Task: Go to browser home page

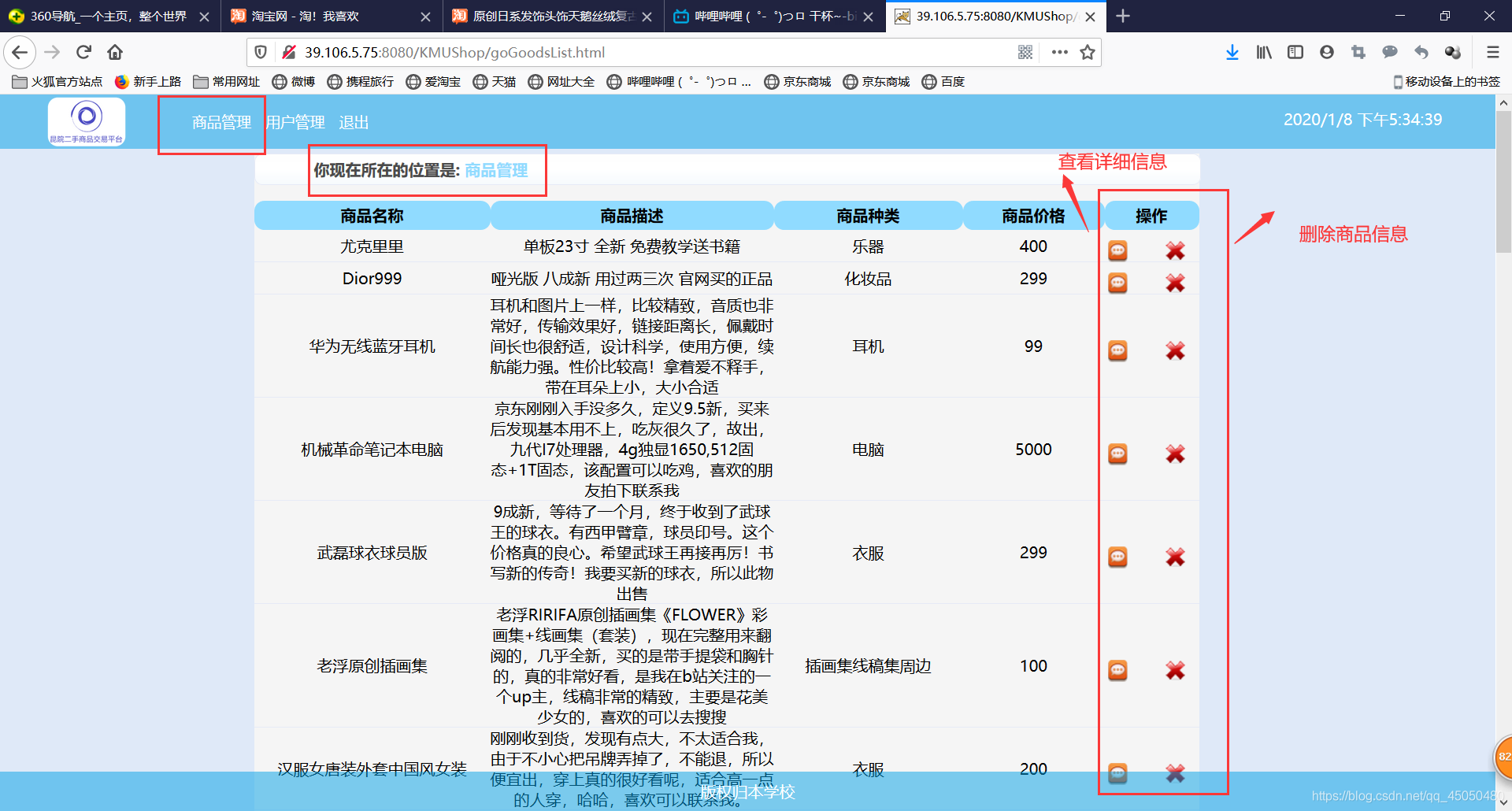Action: pyautogui.click(x=115, y=52)
